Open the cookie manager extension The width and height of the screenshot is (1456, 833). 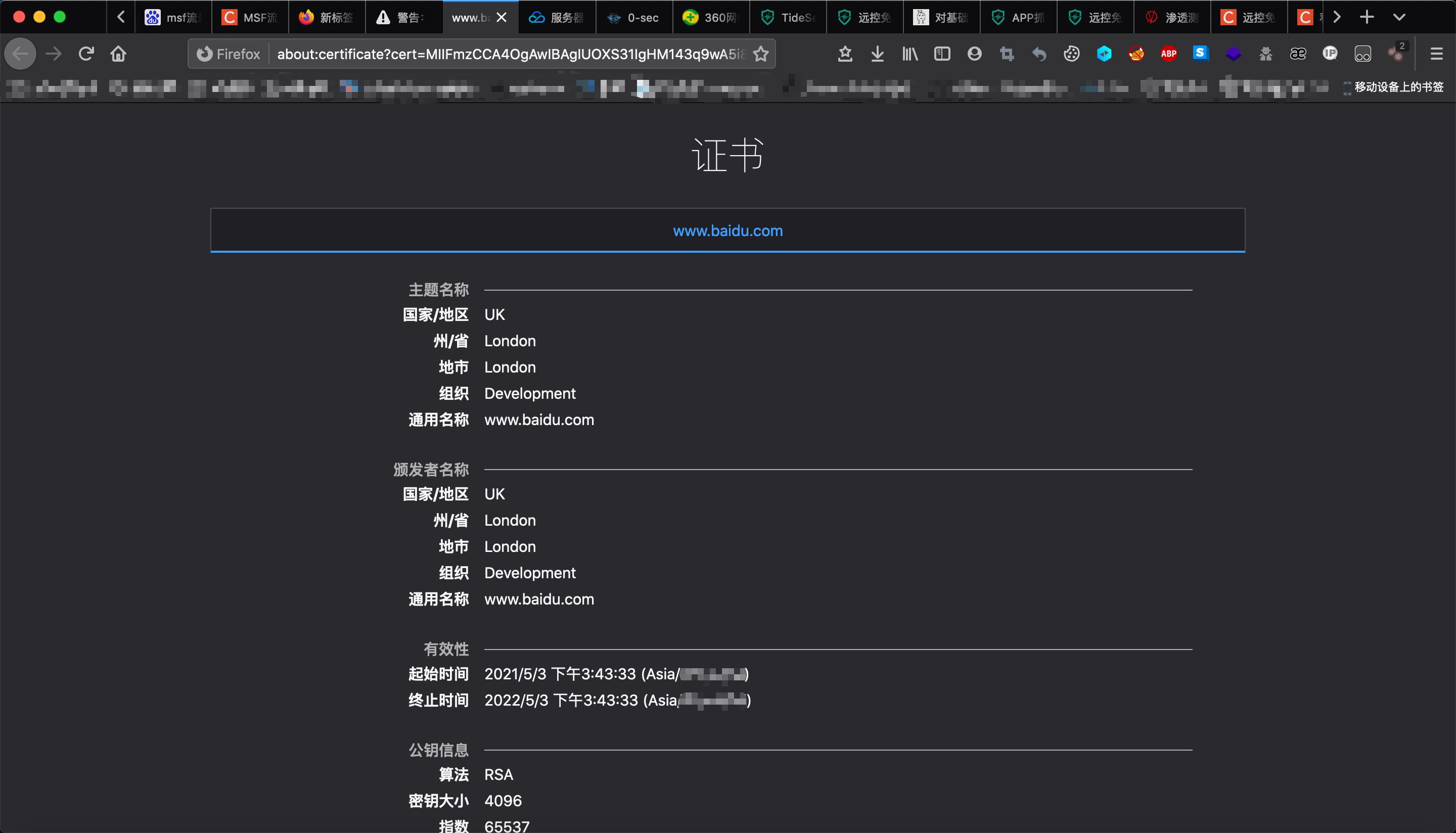(1072, 54)
